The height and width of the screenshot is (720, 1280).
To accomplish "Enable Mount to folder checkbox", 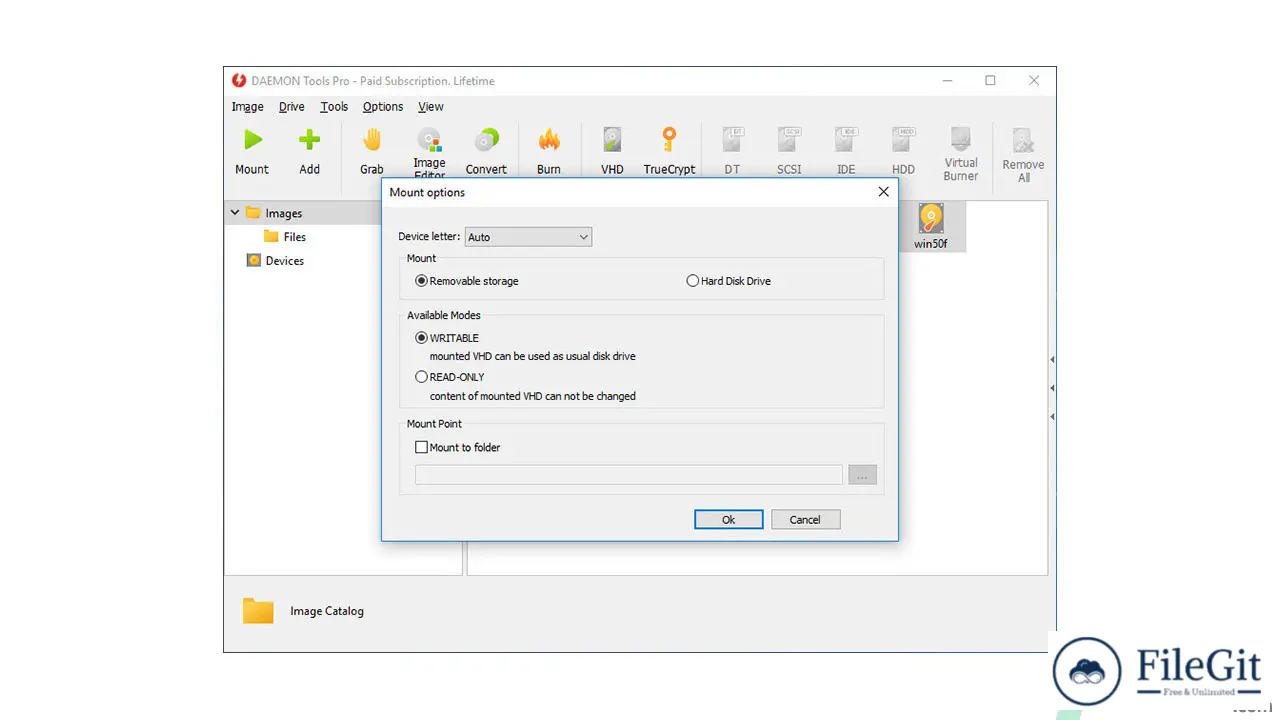I will click(x=421, y=448).
